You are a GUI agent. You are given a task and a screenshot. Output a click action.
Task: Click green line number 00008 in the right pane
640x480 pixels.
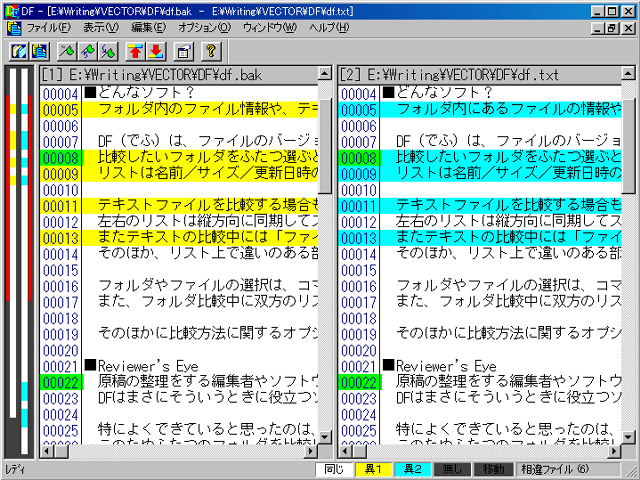[x=359, y=158]
